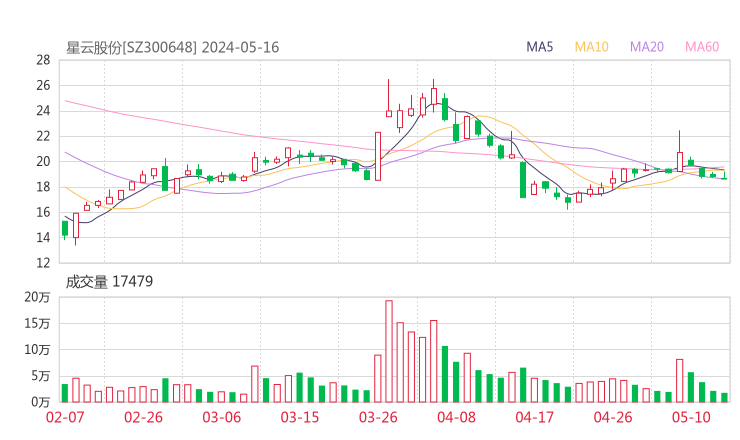Pick the 04-08 date on the timeline
This screenshot has width=740, height=440.
pyautogui.click(x=456, y=418)
